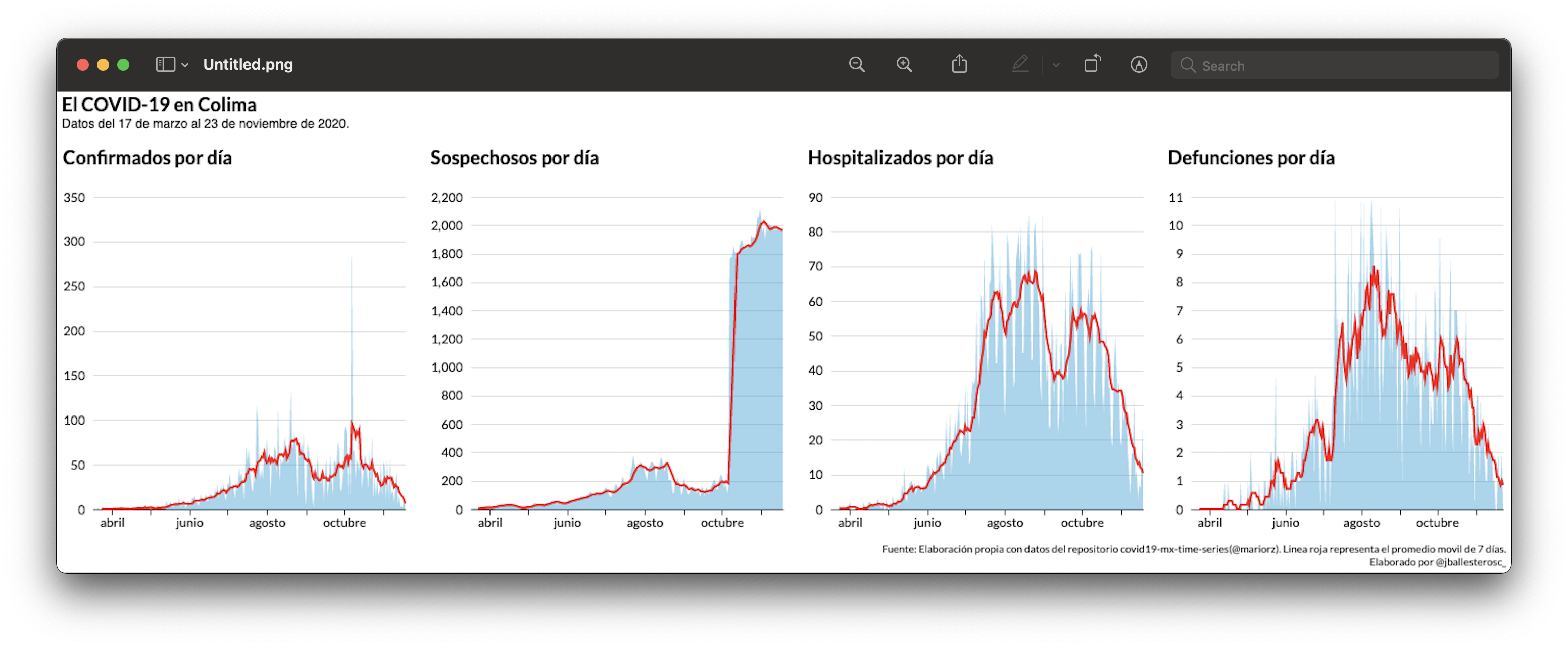Click the 'Defunciones por día' chart title
Viewport: 1568px width, 648px height.
tap(1251, 158)
